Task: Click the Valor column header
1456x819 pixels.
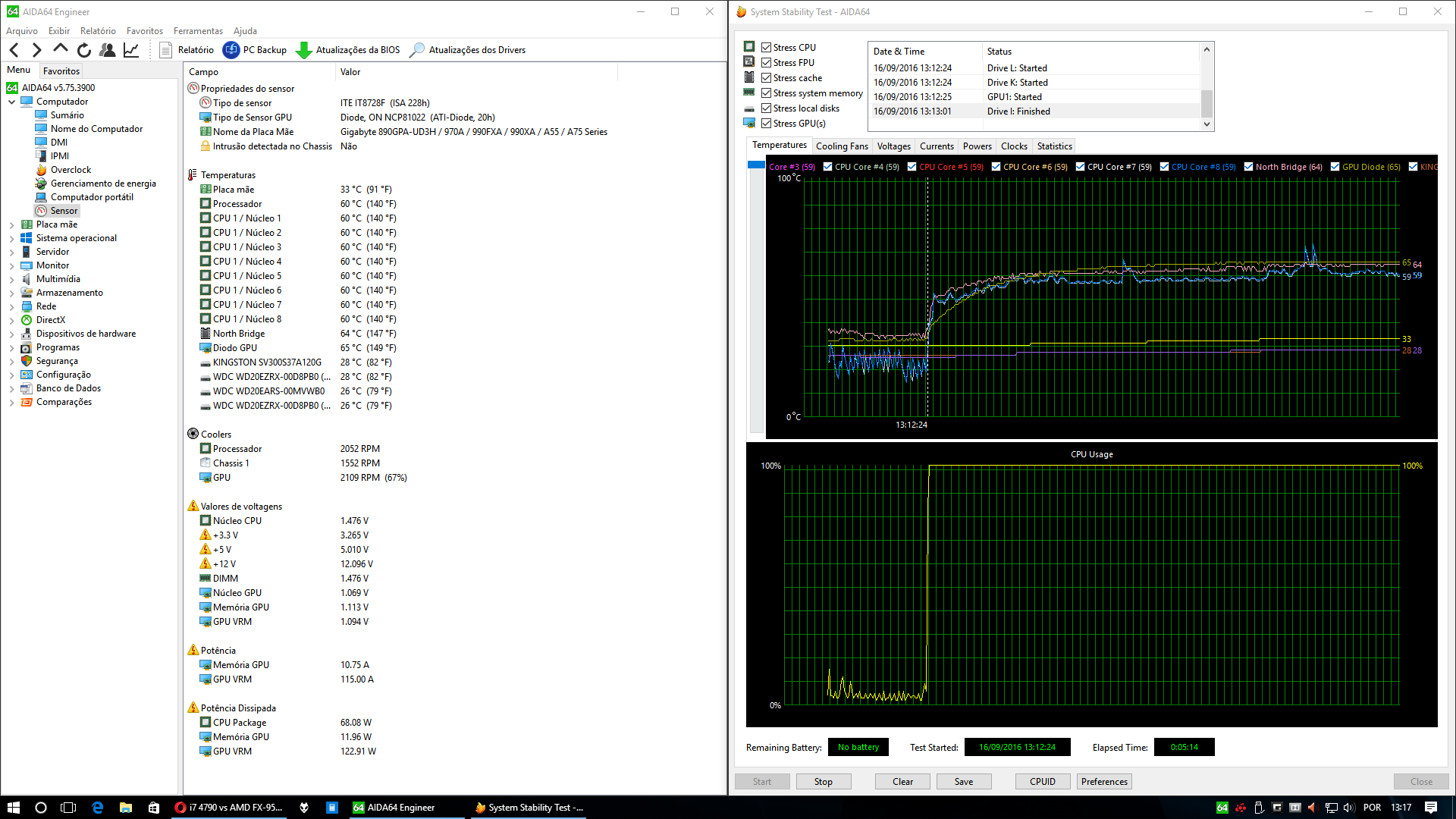Action: pos(476,72)
